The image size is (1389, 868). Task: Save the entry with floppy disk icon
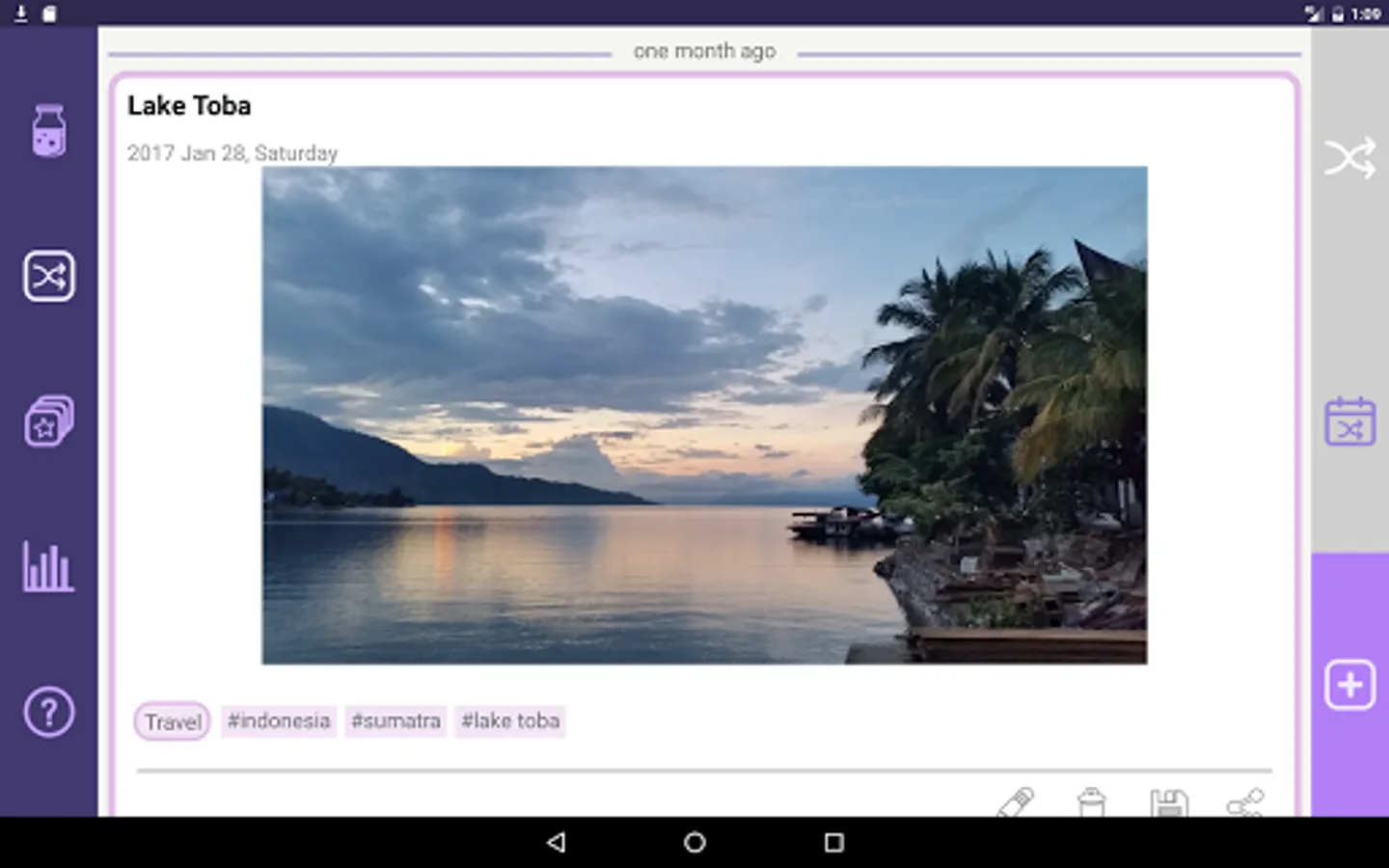[x=1169, y=802]
